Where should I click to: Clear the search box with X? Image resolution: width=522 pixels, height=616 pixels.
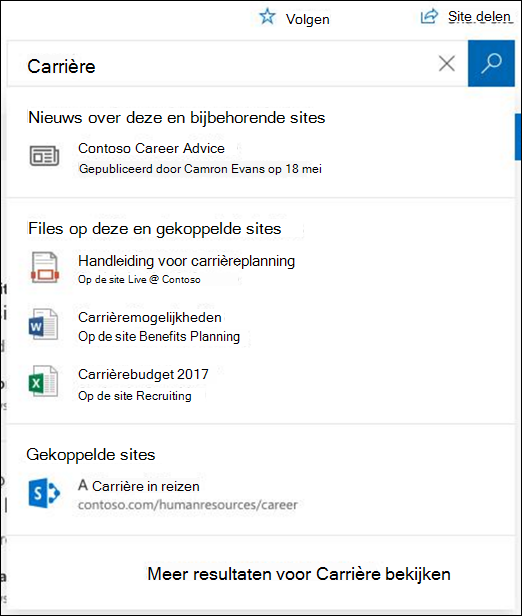447,63
